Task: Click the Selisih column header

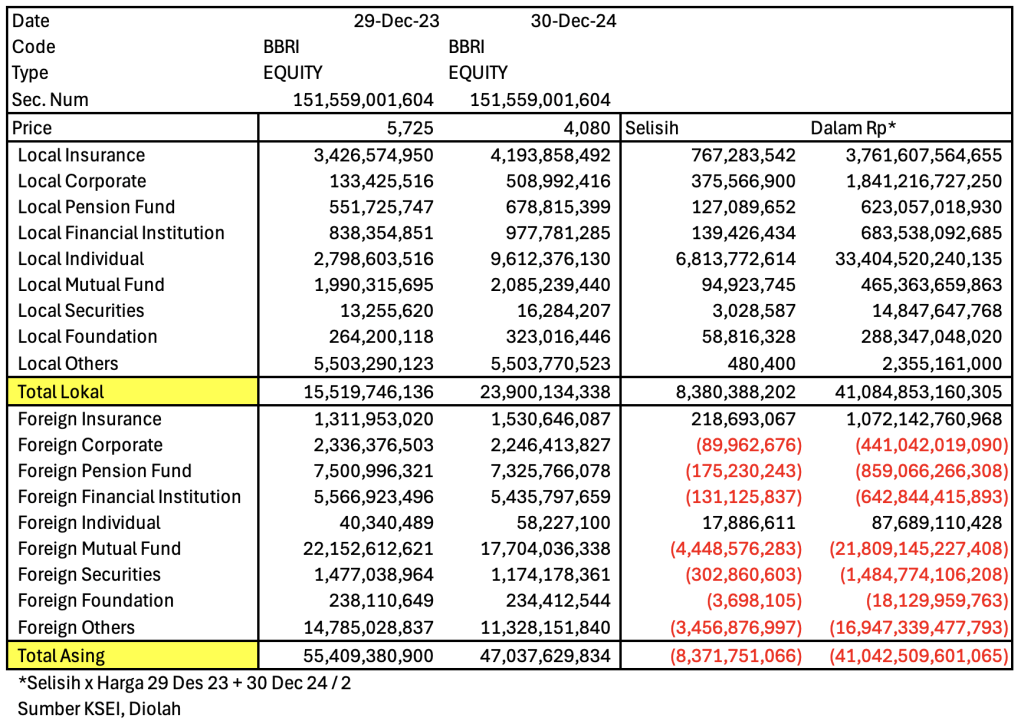Action: [x=652, y=128]
